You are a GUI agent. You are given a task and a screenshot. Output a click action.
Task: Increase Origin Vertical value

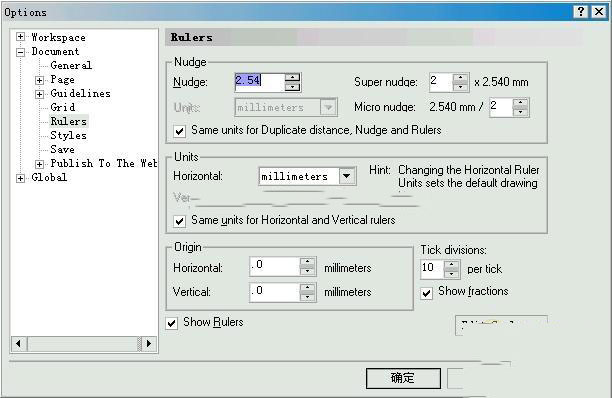[308, 288]
